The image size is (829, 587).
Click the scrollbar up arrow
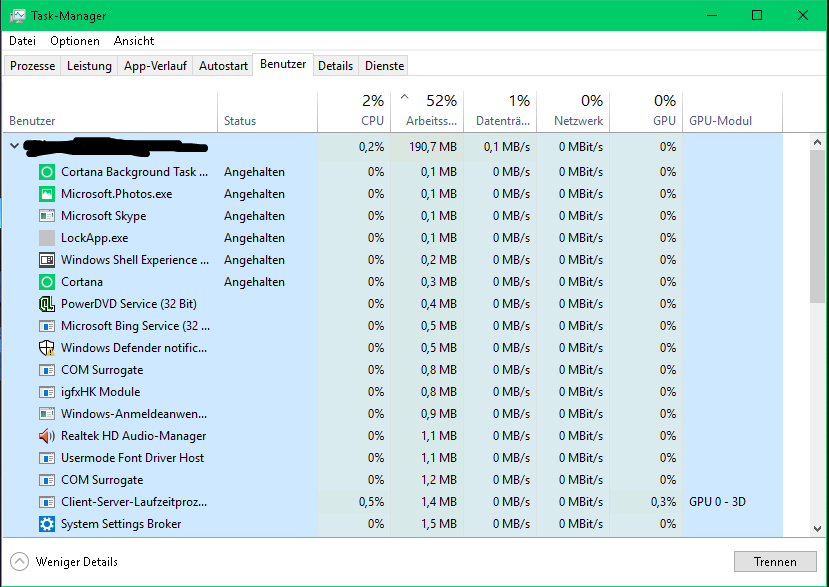pos(817,142)
